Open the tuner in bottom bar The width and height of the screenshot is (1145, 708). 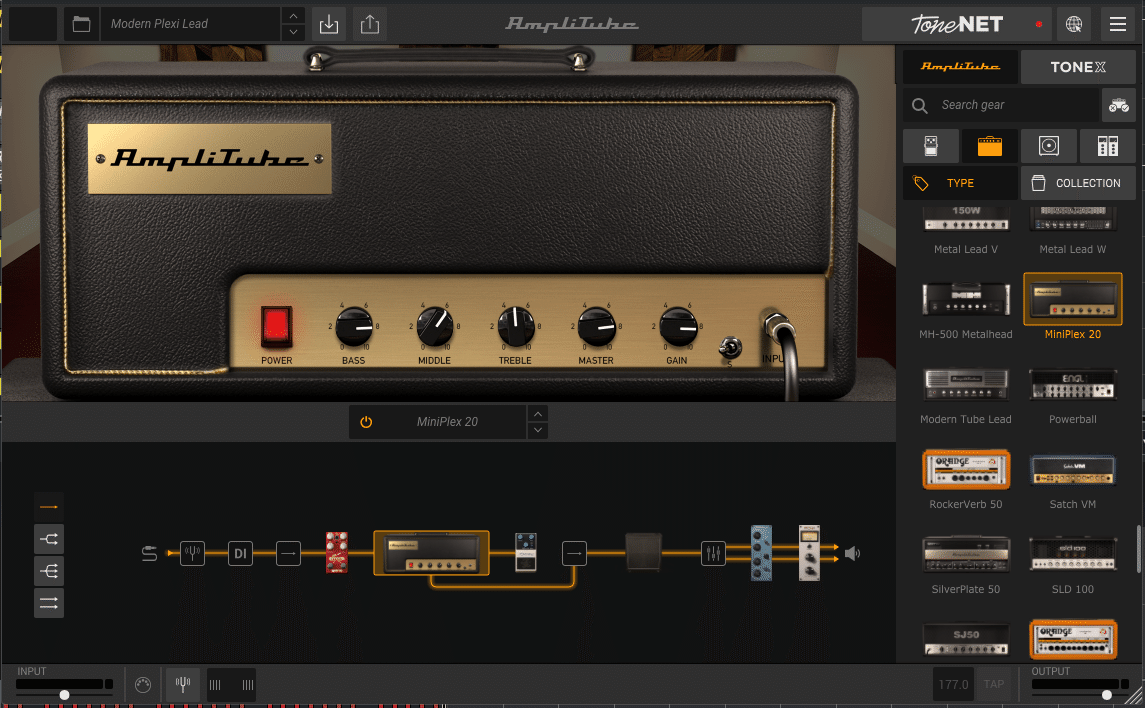pyautogui.click(x=183, y=685)
